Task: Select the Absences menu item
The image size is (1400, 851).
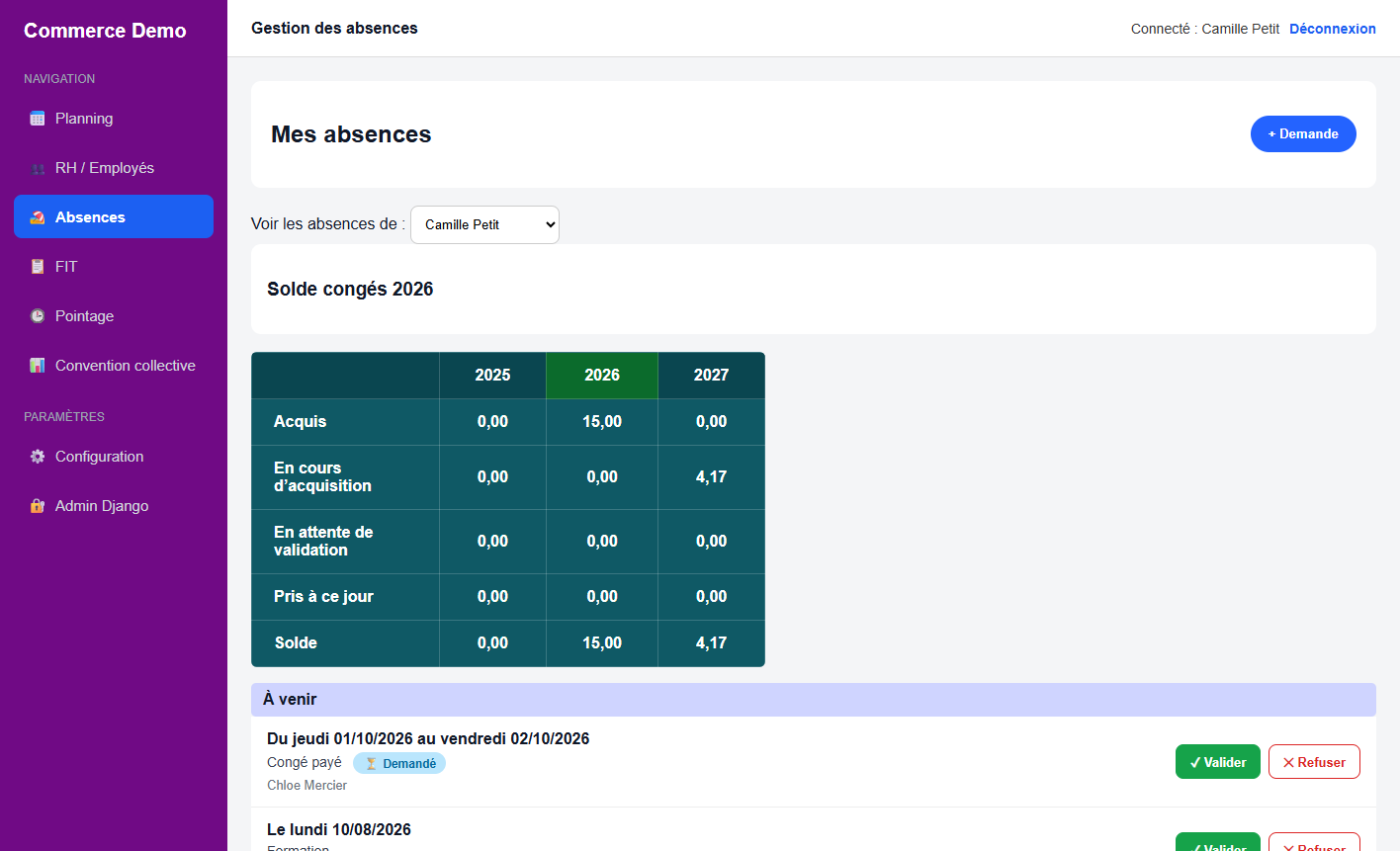Action: point(114,216)
